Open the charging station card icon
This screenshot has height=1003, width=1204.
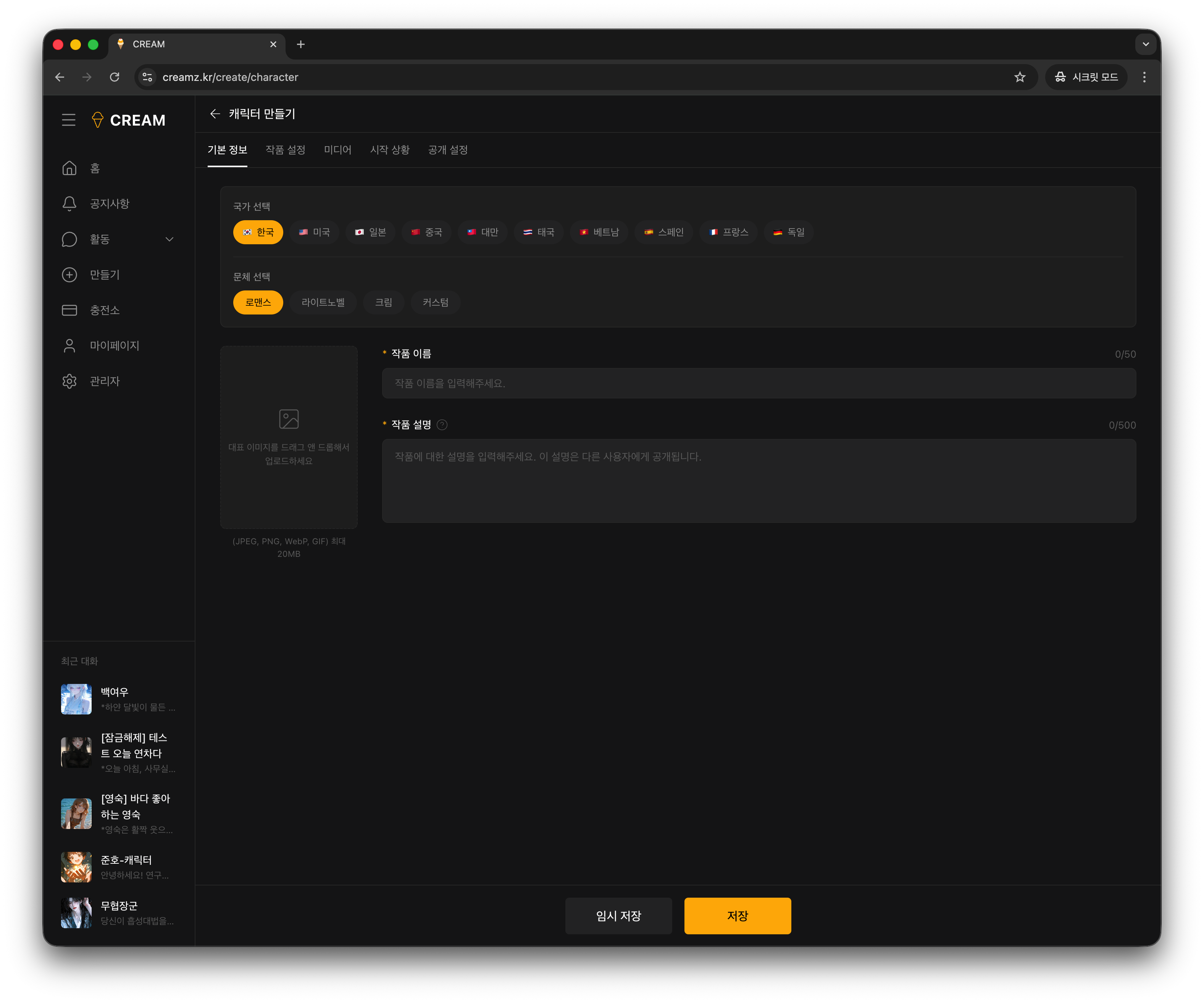coord(69,310)
